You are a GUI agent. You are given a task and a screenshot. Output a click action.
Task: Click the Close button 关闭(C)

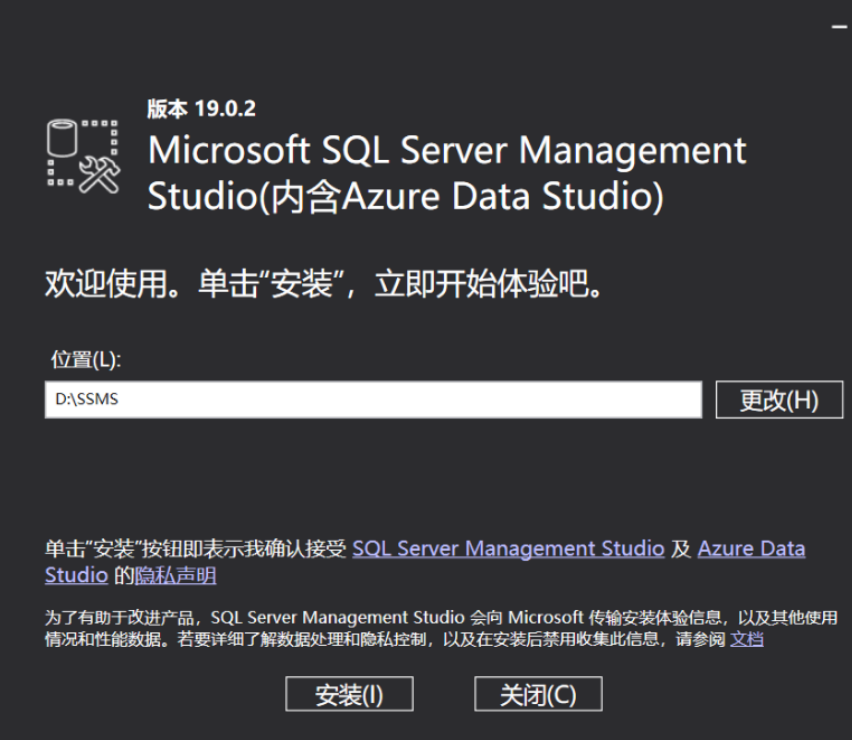point(538,694)
